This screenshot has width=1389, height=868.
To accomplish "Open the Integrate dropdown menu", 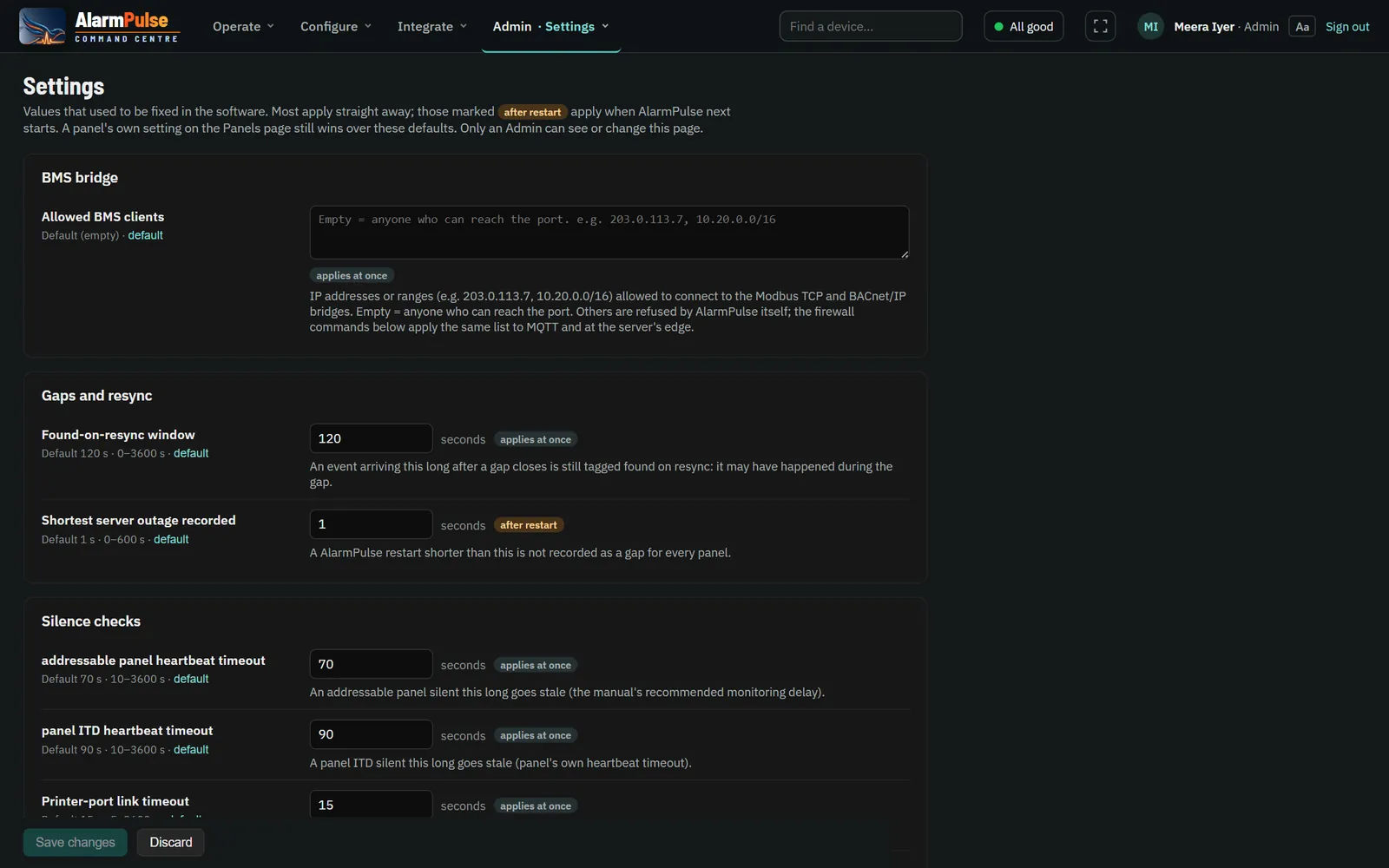I will [x=432, y=26].
